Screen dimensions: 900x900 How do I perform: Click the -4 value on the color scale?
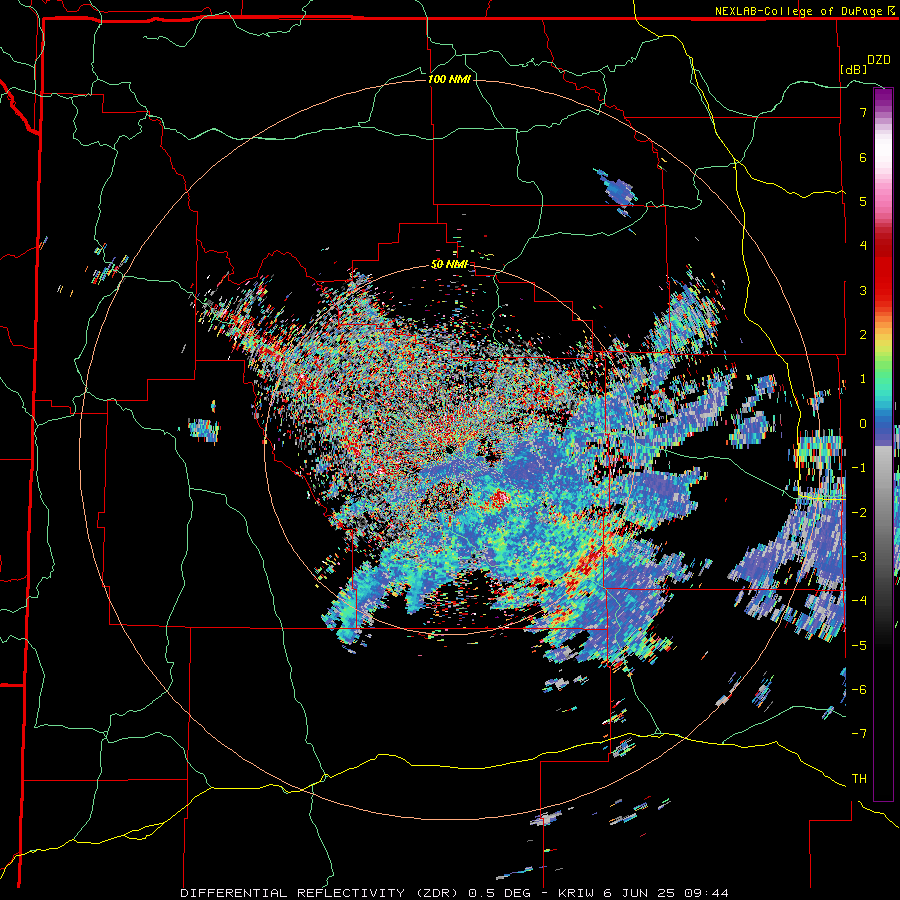coord(859,600)
